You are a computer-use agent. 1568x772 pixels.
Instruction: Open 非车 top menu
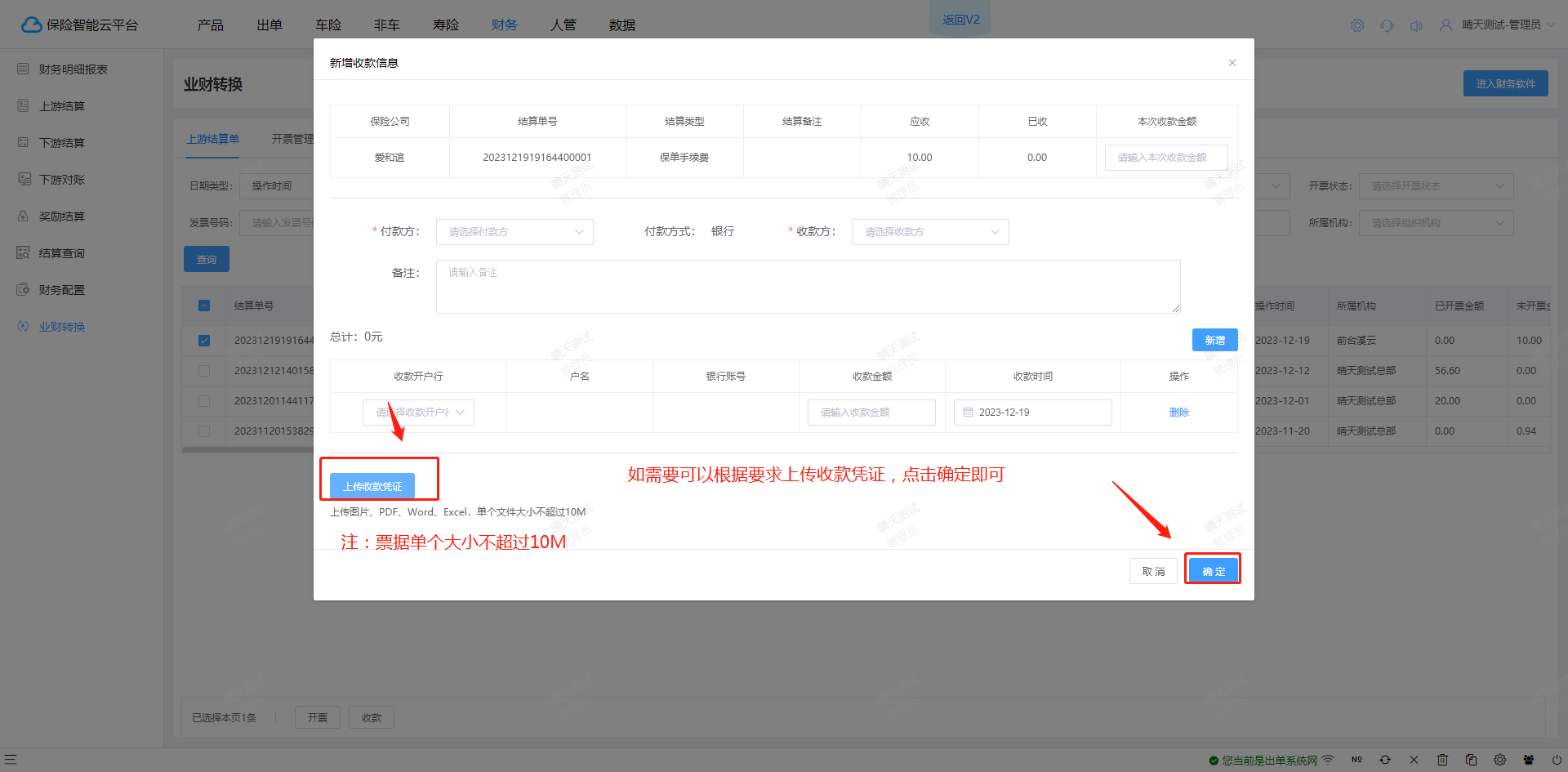(387, 25)
